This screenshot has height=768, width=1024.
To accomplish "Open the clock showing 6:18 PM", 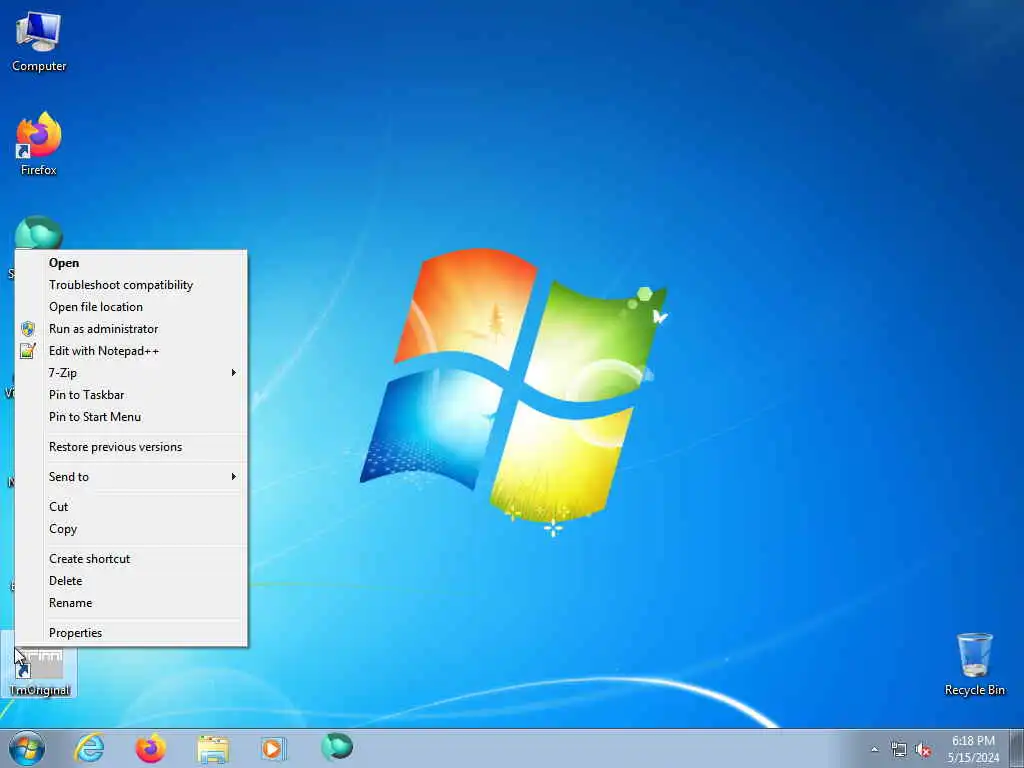I will pos(973,749).
